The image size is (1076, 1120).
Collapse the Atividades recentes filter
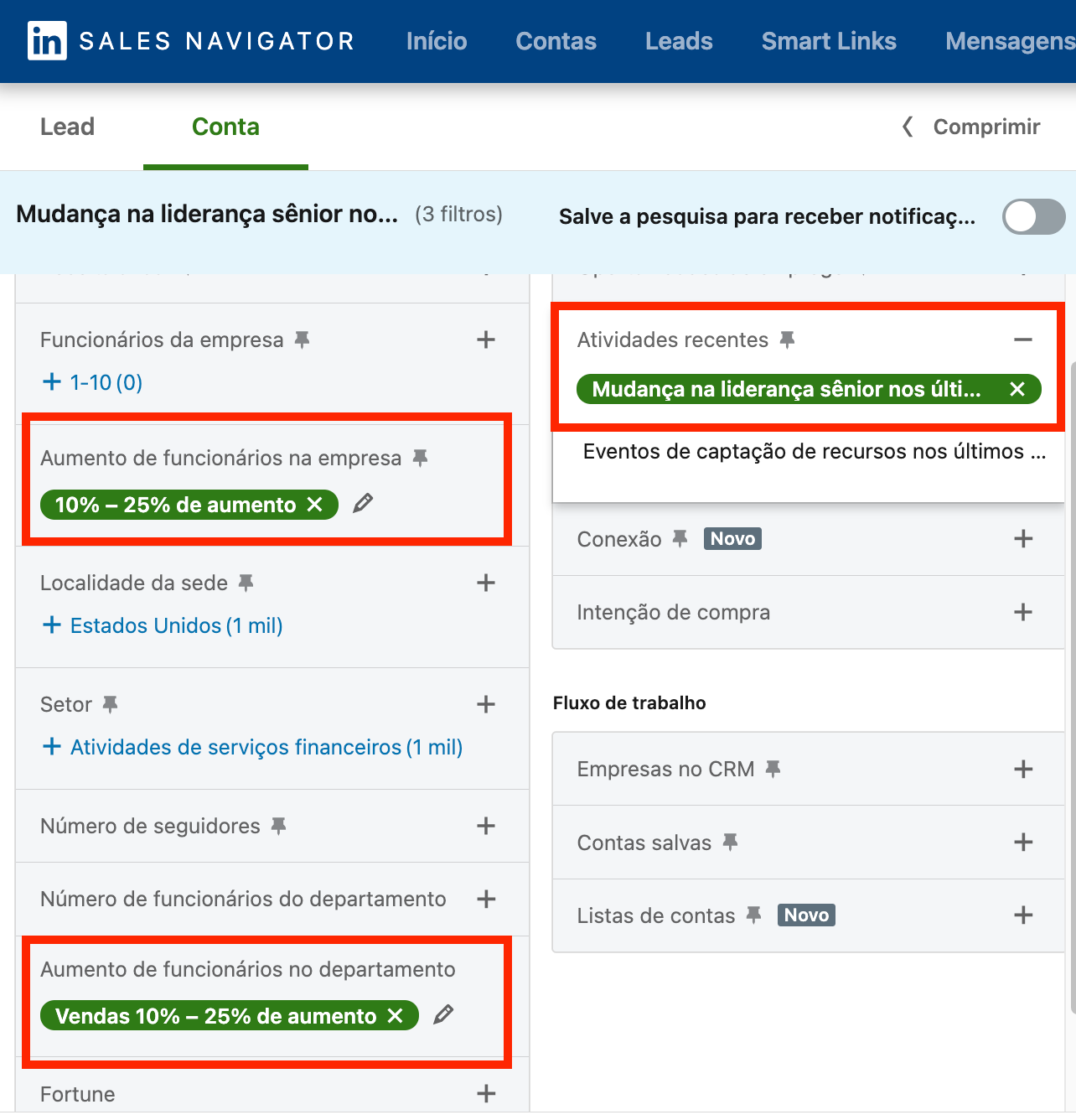coord(1022,340)
